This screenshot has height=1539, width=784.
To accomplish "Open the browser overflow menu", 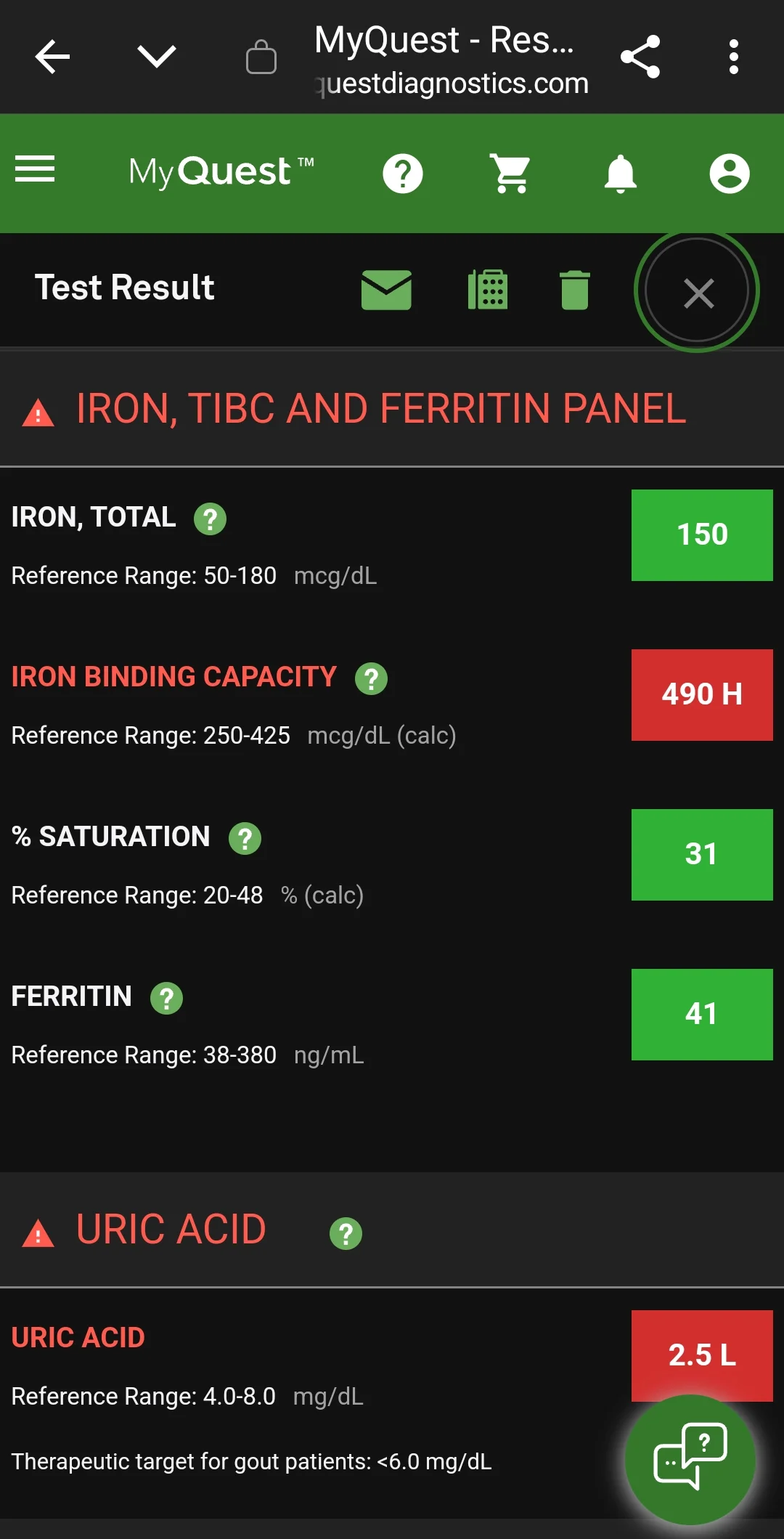I will click(735, 57).
